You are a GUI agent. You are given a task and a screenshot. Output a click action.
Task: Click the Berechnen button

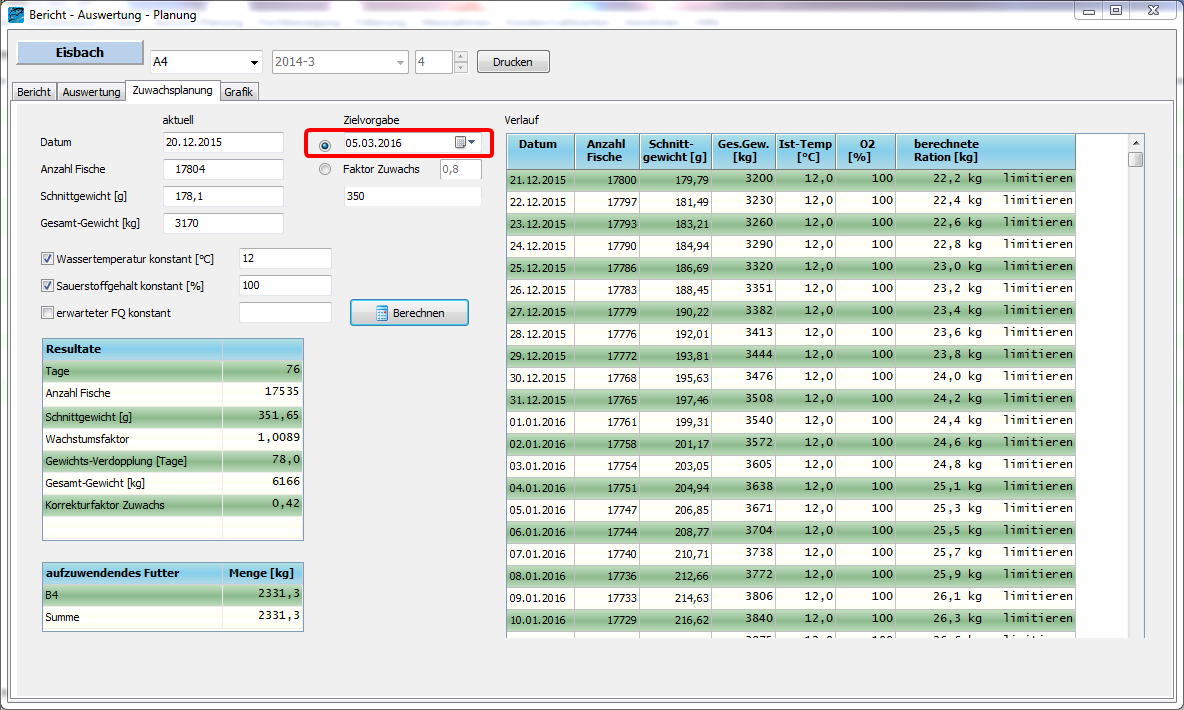coord(409,313)
